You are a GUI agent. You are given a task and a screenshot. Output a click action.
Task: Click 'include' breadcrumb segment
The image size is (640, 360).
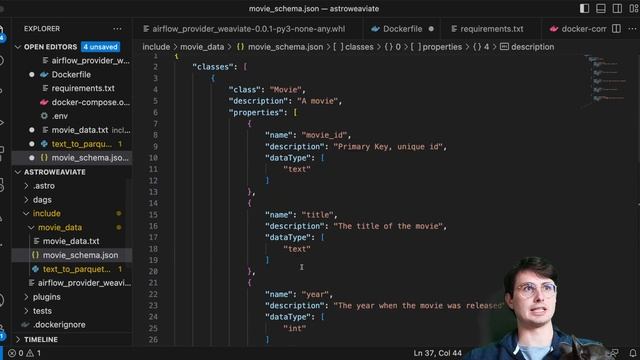tap(156, 47)
